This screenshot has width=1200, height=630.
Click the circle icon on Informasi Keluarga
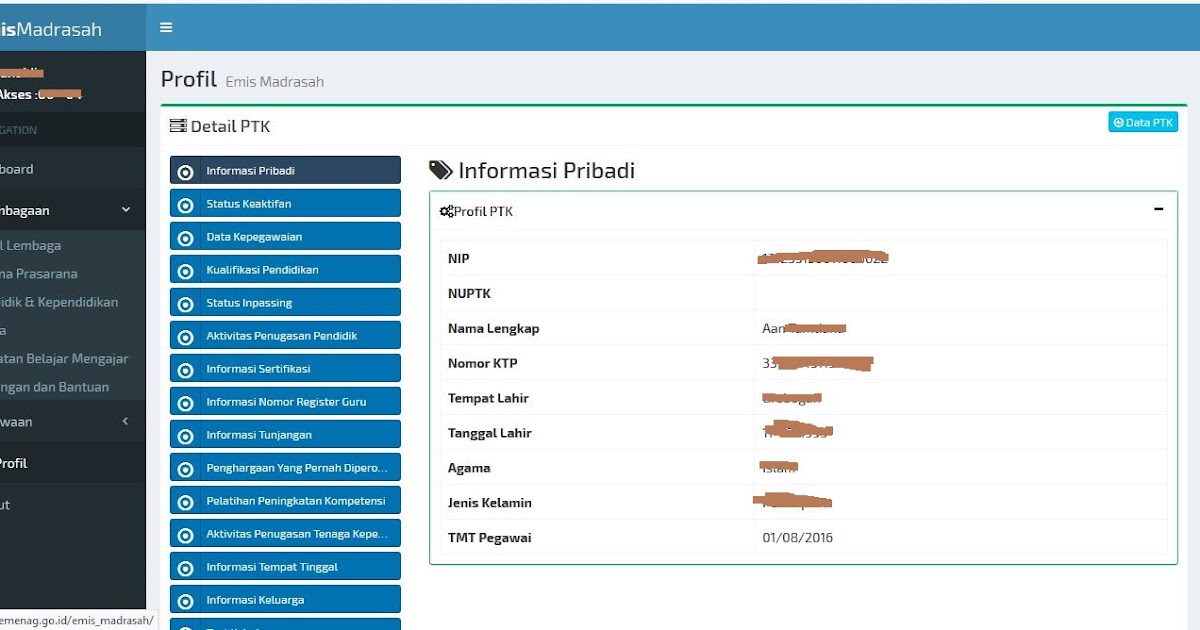click(185, 601)
